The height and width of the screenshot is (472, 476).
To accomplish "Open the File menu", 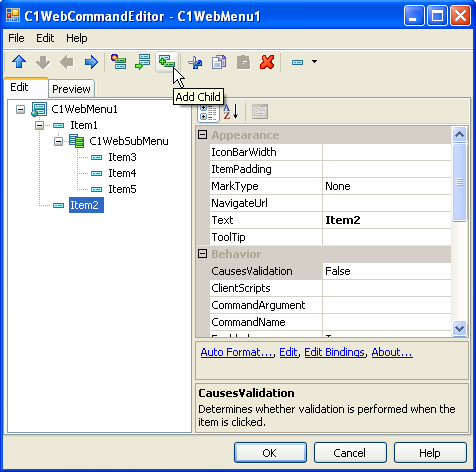I will 16,38.
